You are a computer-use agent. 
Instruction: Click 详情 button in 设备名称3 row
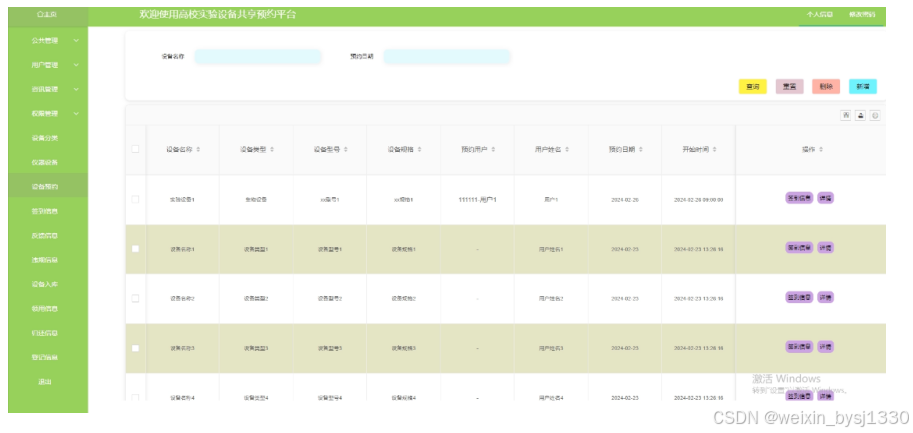(x=826, y=347)
